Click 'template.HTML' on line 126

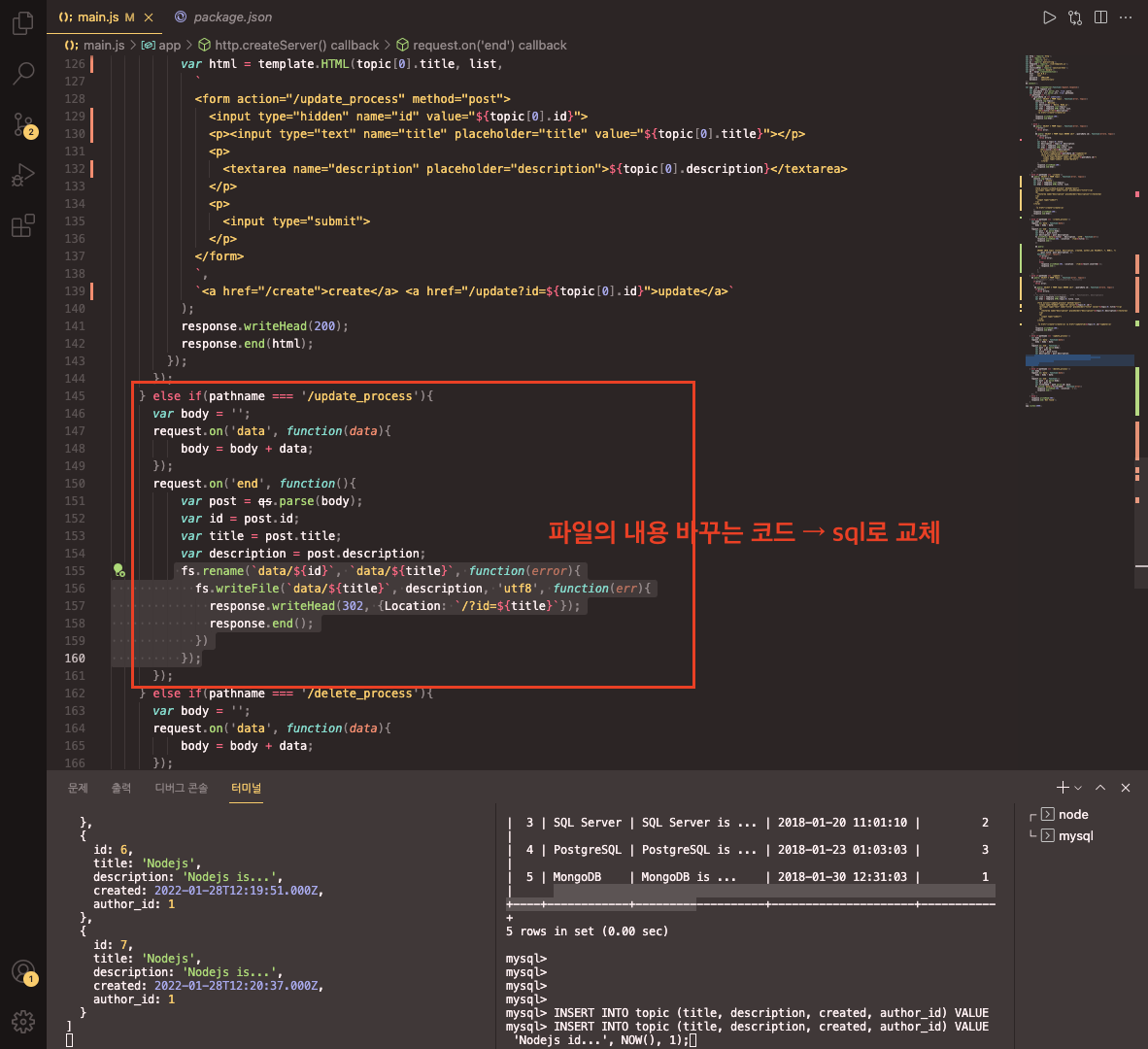point(303,64)
